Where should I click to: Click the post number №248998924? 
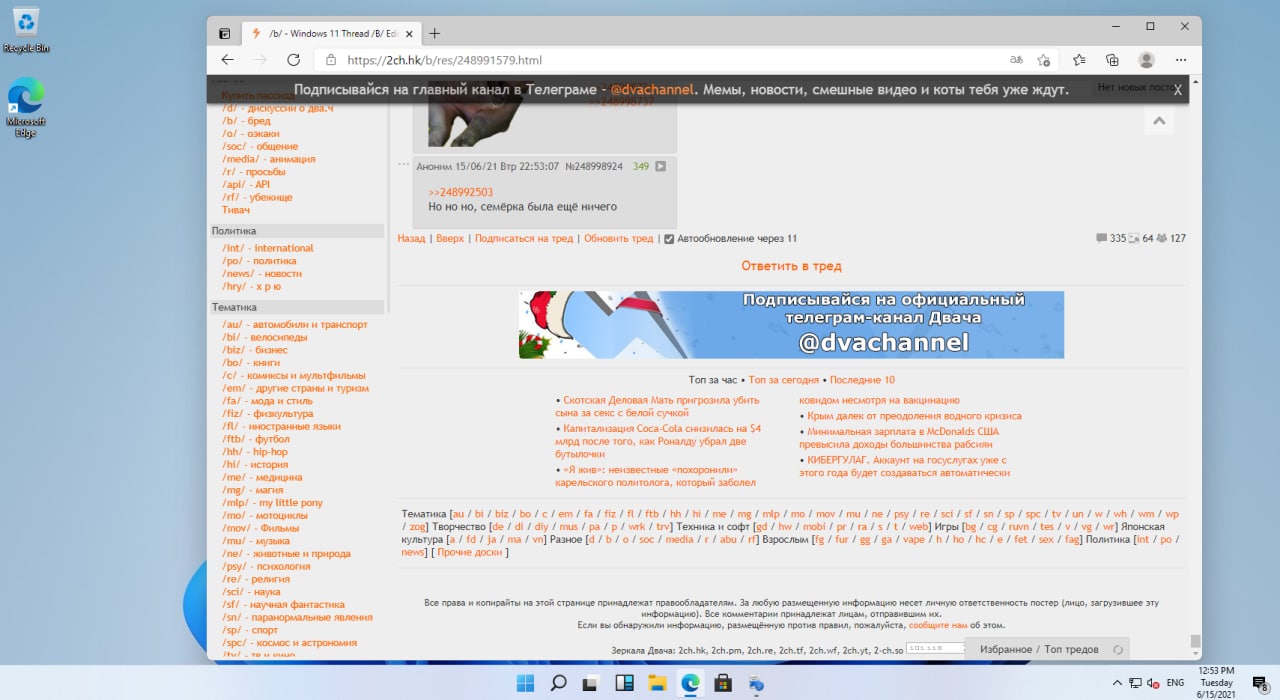(594, 166)
